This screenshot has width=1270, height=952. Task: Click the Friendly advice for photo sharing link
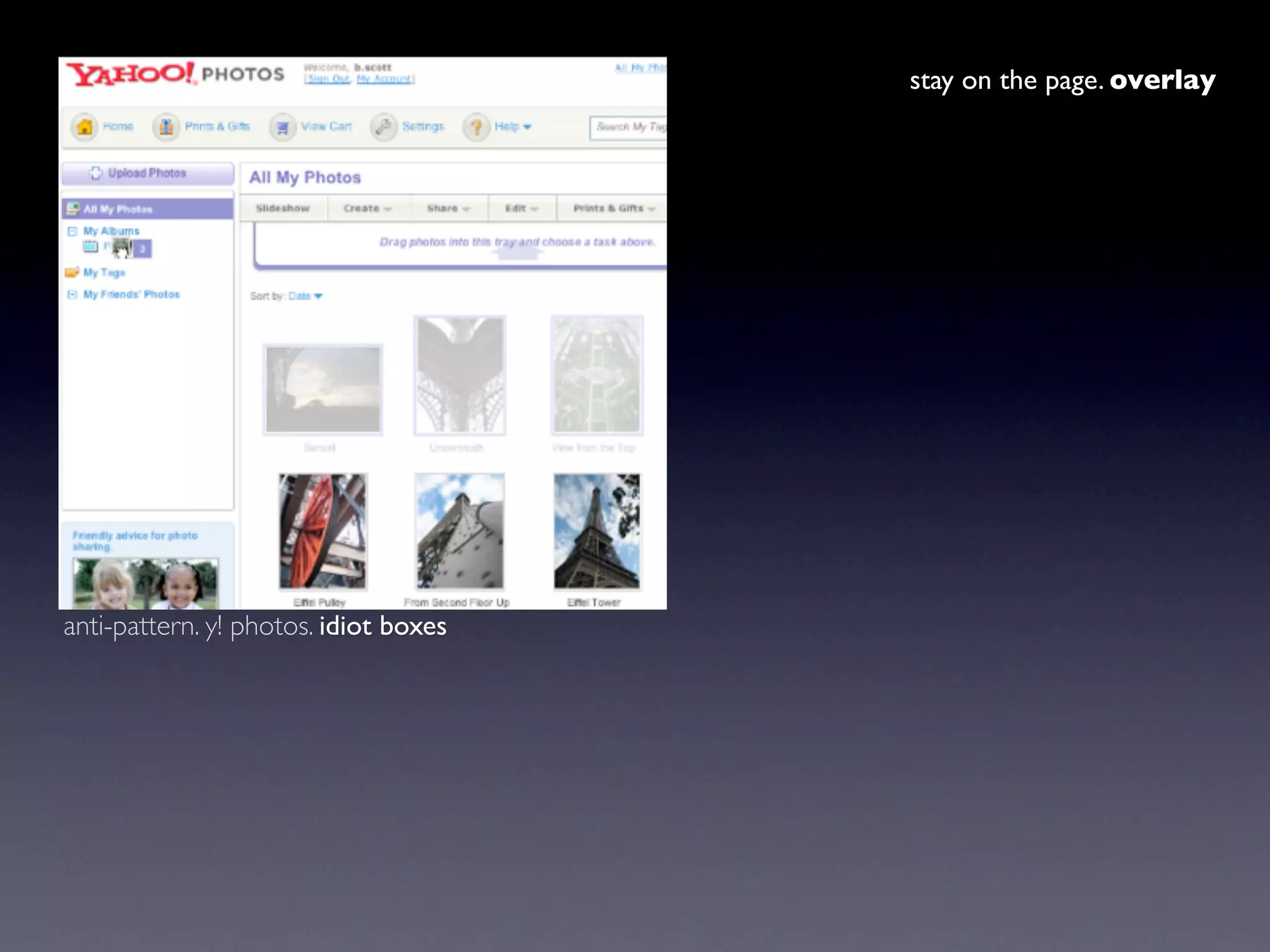135,541
